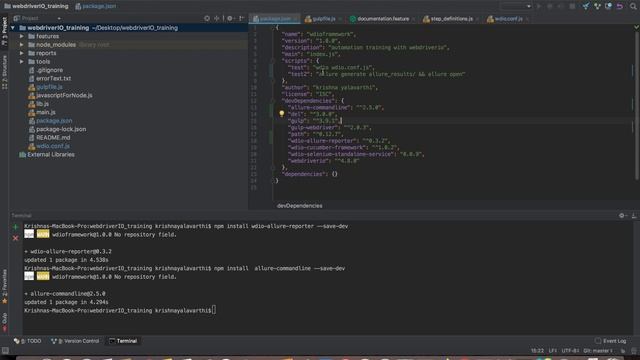The image size is (640, 360).
Task: Expand the features folder
Action: 22,36
